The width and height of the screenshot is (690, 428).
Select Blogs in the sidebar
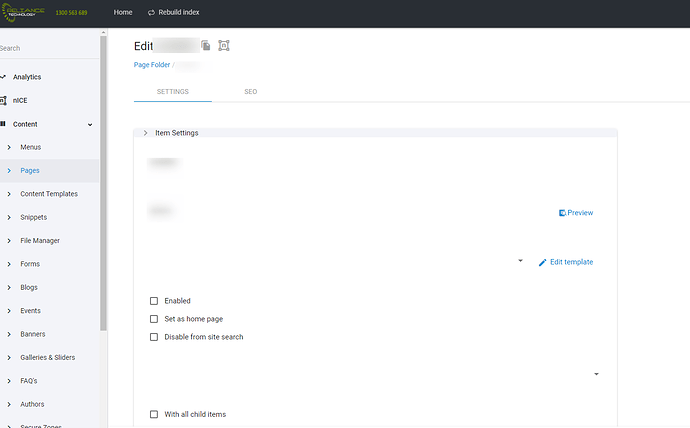click(29, 287)
